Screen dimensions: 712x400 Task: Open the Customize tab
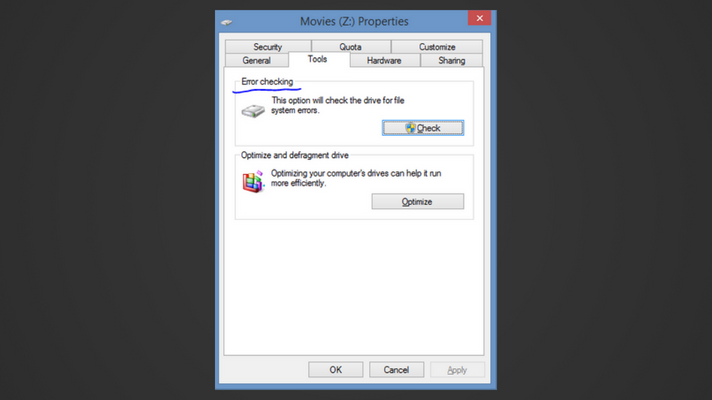[437, 47]
